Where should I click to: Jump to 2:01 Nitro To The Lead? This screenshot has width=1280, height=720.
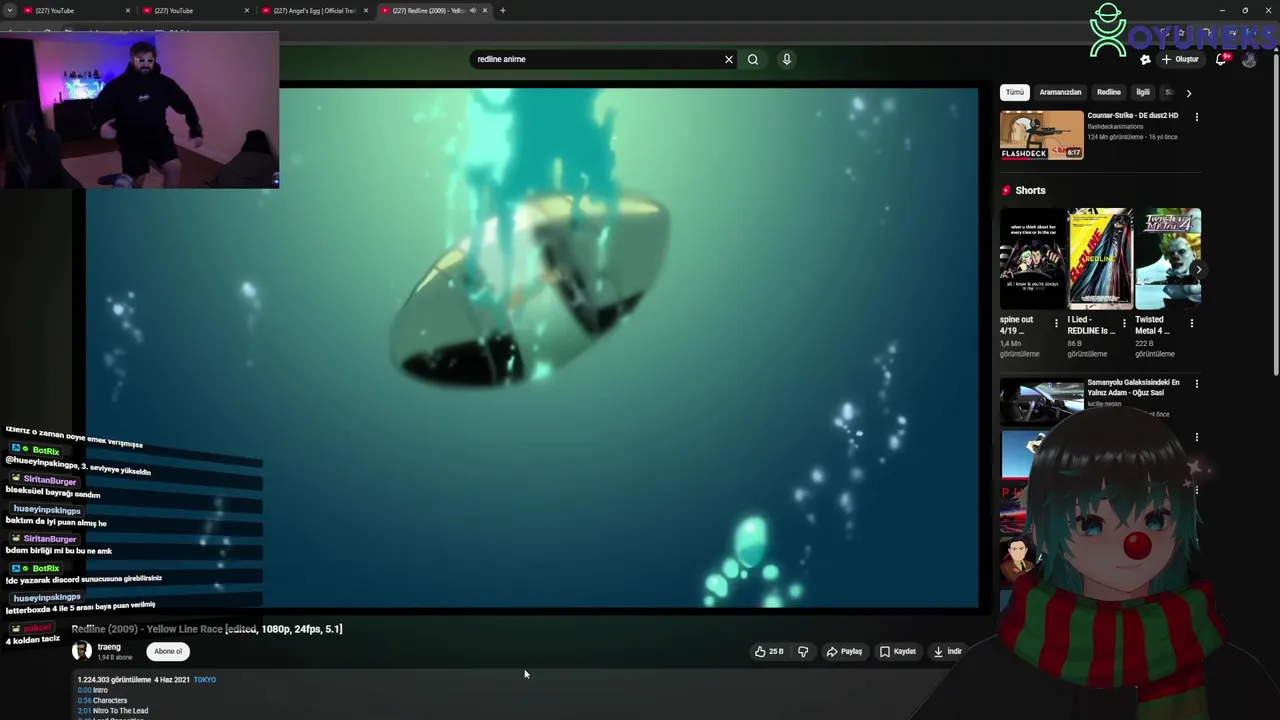click(84, 711)
